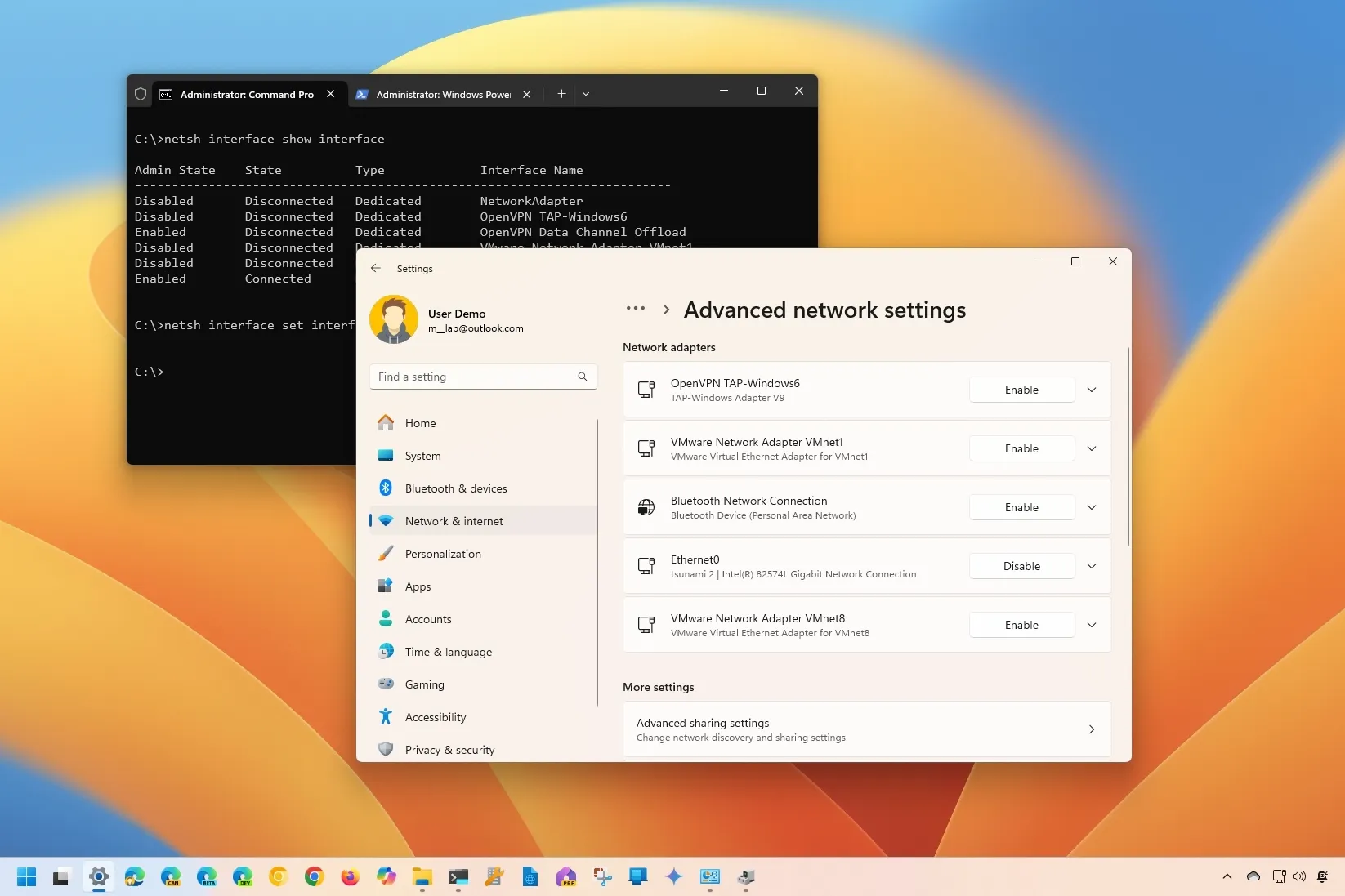The width and height of the screenshot is (1345, 896).
Task: Click the User Demo account avatar
Action: 395,319
